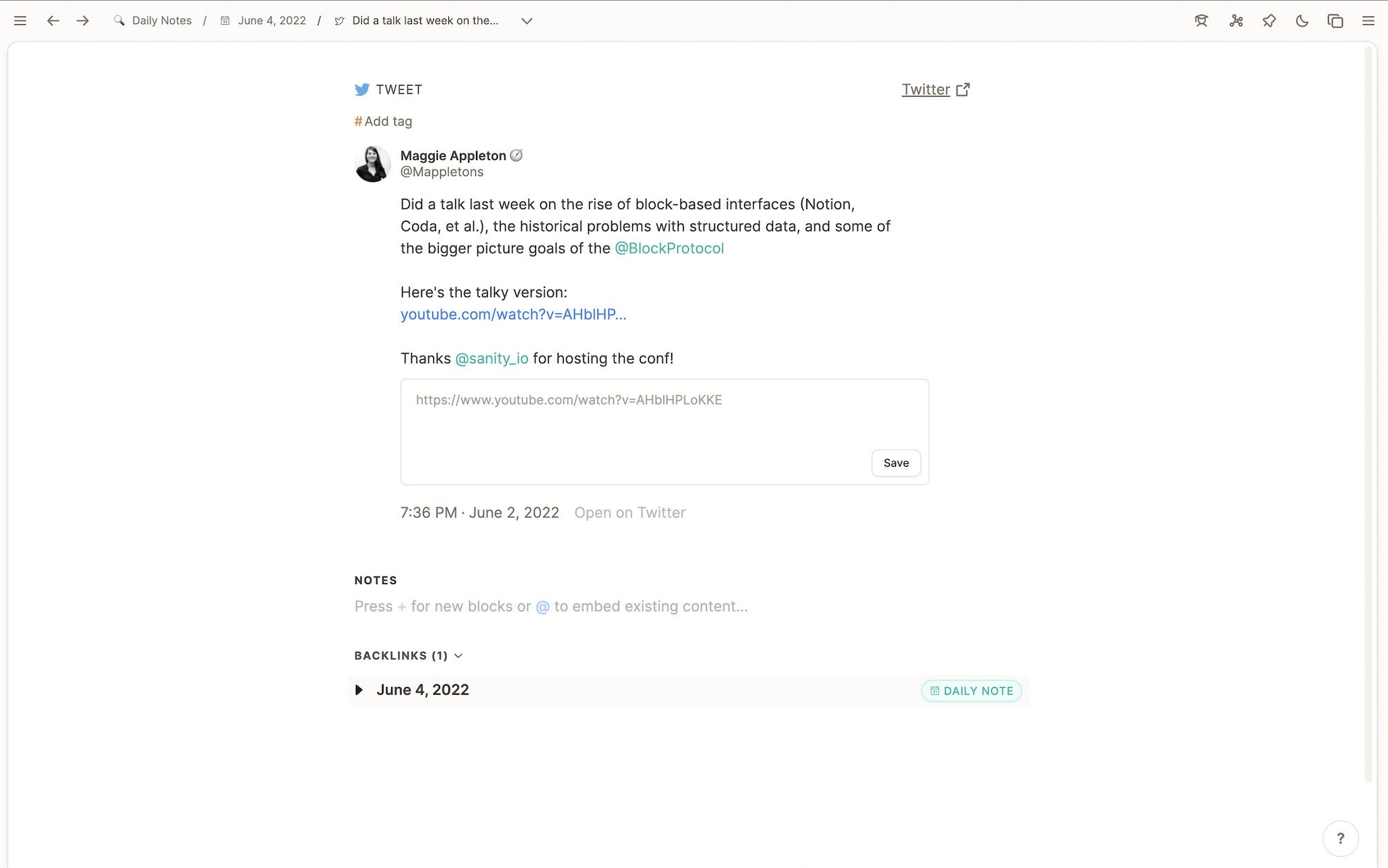
Task: Toggle dark mode moon icon
Action: pyautogui.click(x=1302, y=21)
